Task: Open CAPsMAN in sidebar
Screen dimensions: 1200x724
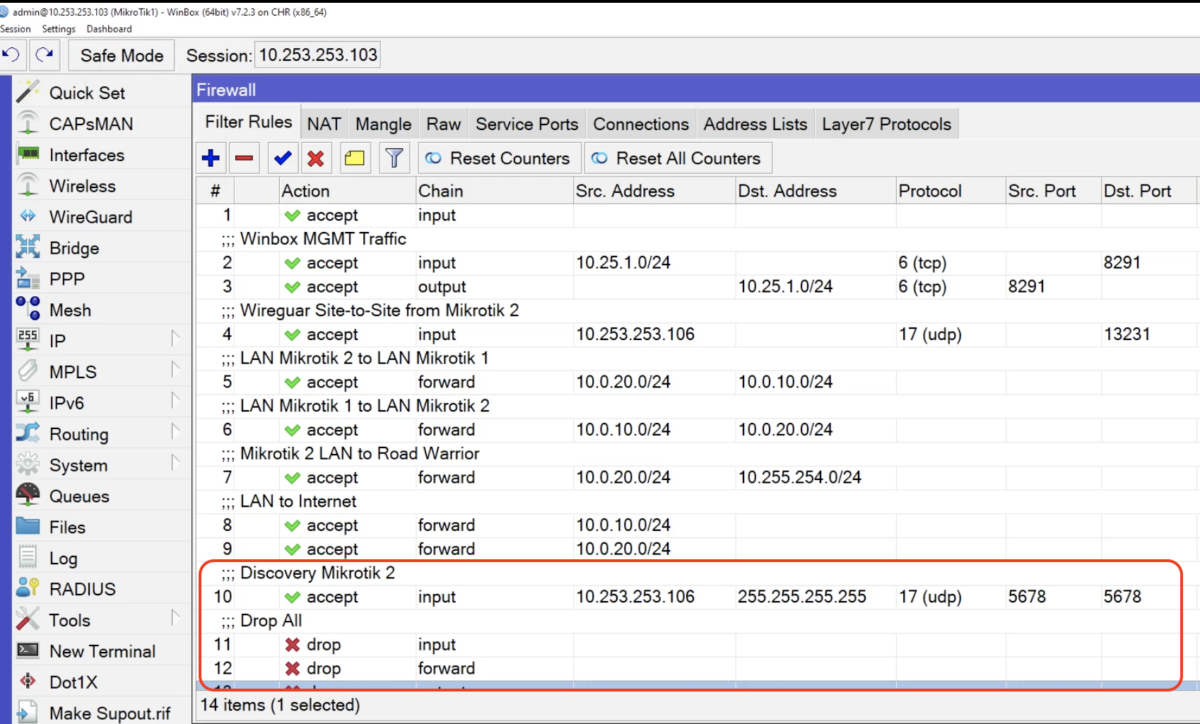Action: [x=91, y=124]
